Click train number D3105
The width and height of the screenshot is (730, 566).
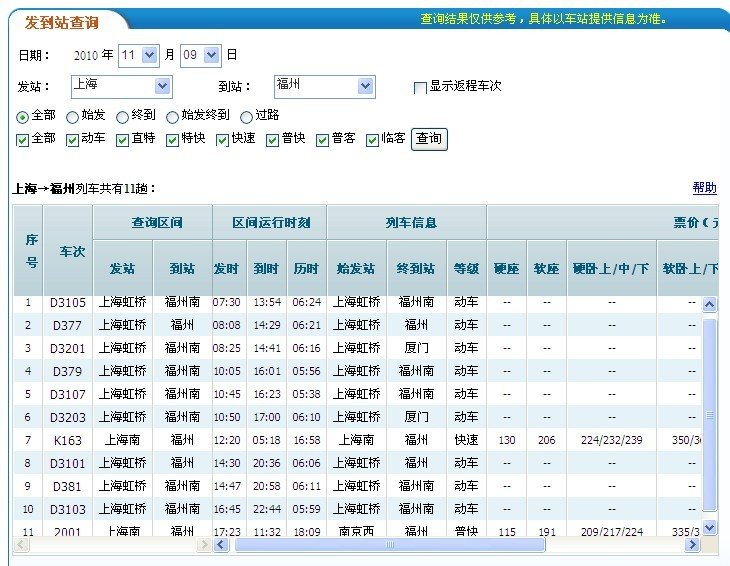pos(68,303)
